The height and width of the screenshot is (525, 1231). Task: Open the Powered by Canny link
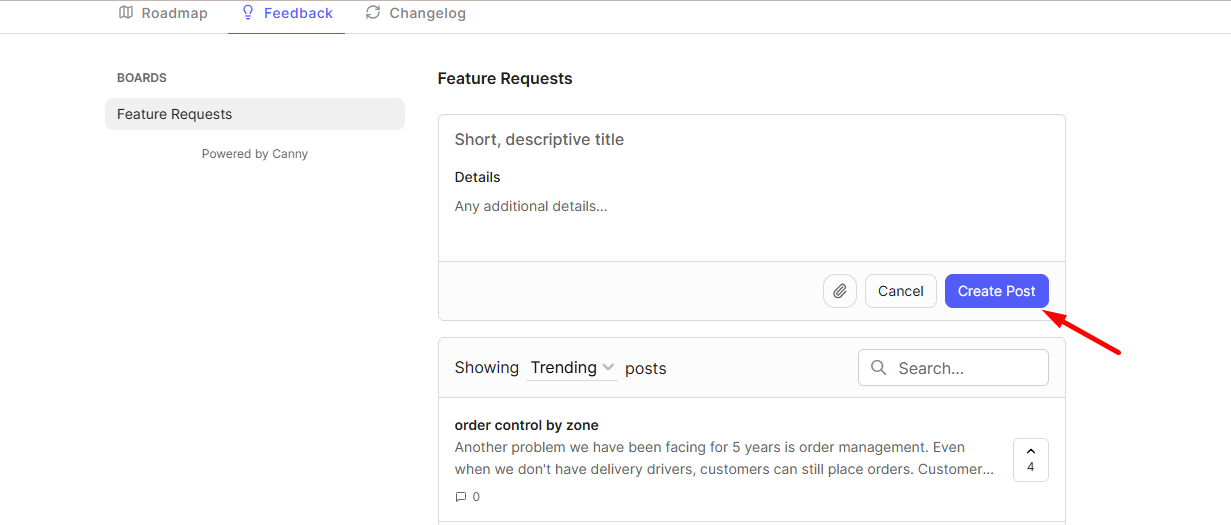pos(255,154)
